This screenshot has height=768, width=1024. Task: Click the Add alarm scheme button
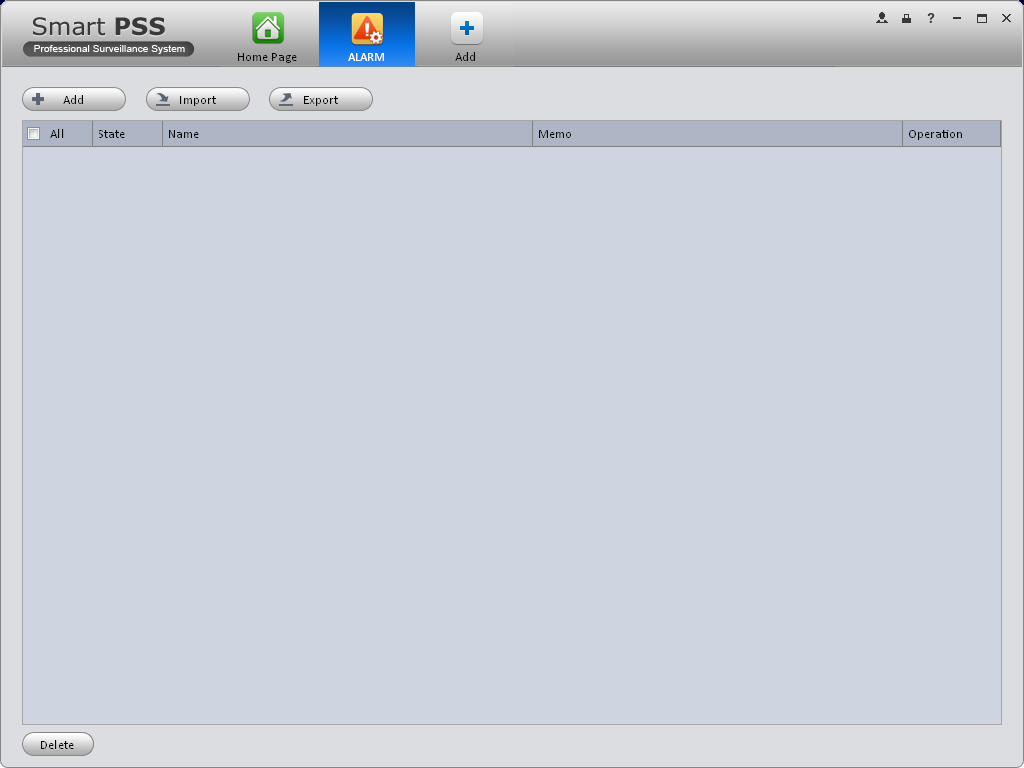74,99
